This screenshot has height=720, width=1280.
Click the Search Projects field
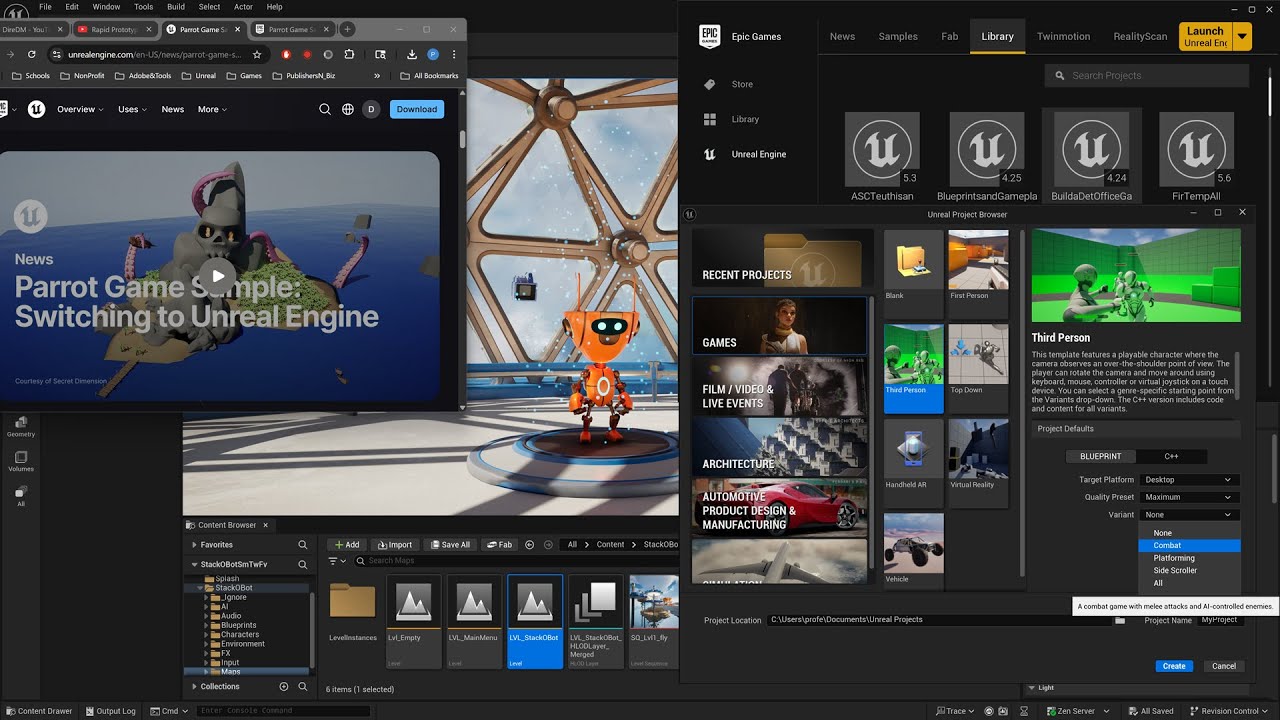click(x=1147, y=75)
